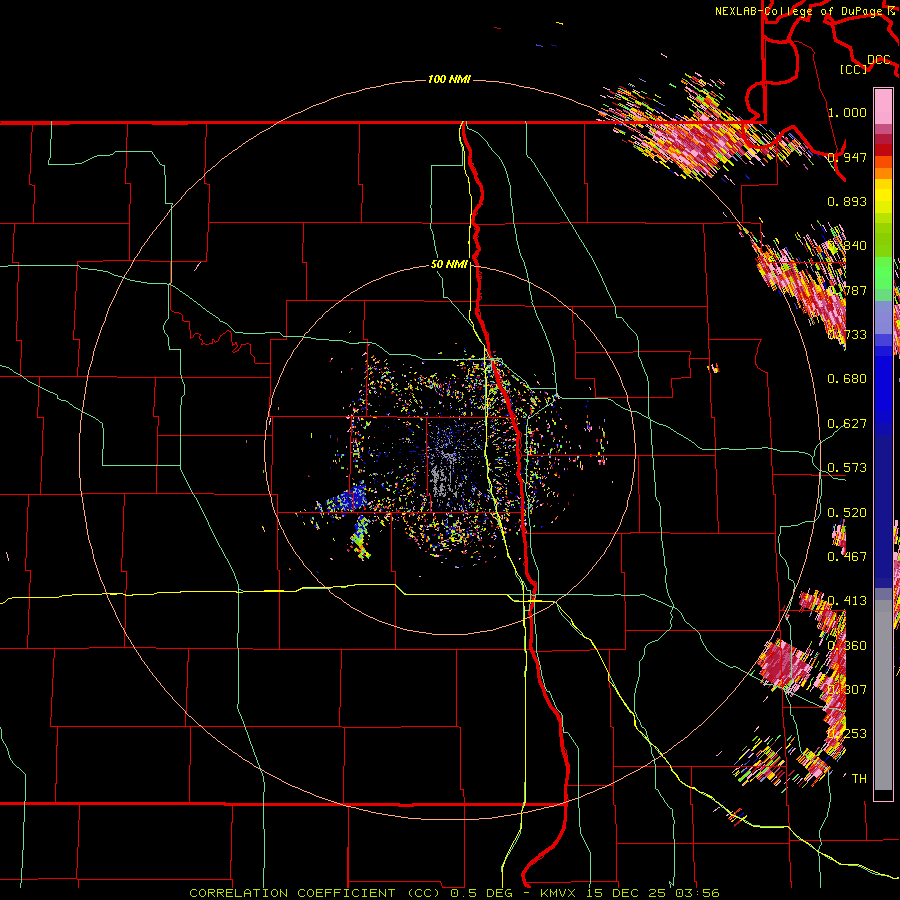Image resolution: width=900 pixels, height=900 pixels.
Task: Select the 0.520 color scale value
Action: (x=847, y=513)
